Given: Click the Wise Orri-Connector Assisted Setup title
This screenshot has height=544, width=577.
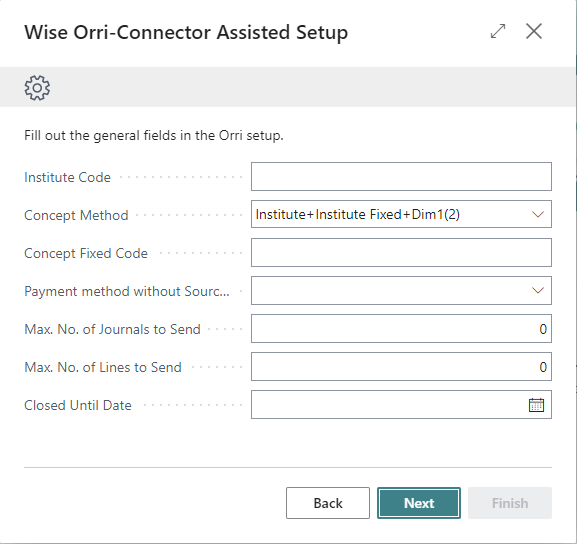Looking at the screenshot, I should (x=186, y=32).
